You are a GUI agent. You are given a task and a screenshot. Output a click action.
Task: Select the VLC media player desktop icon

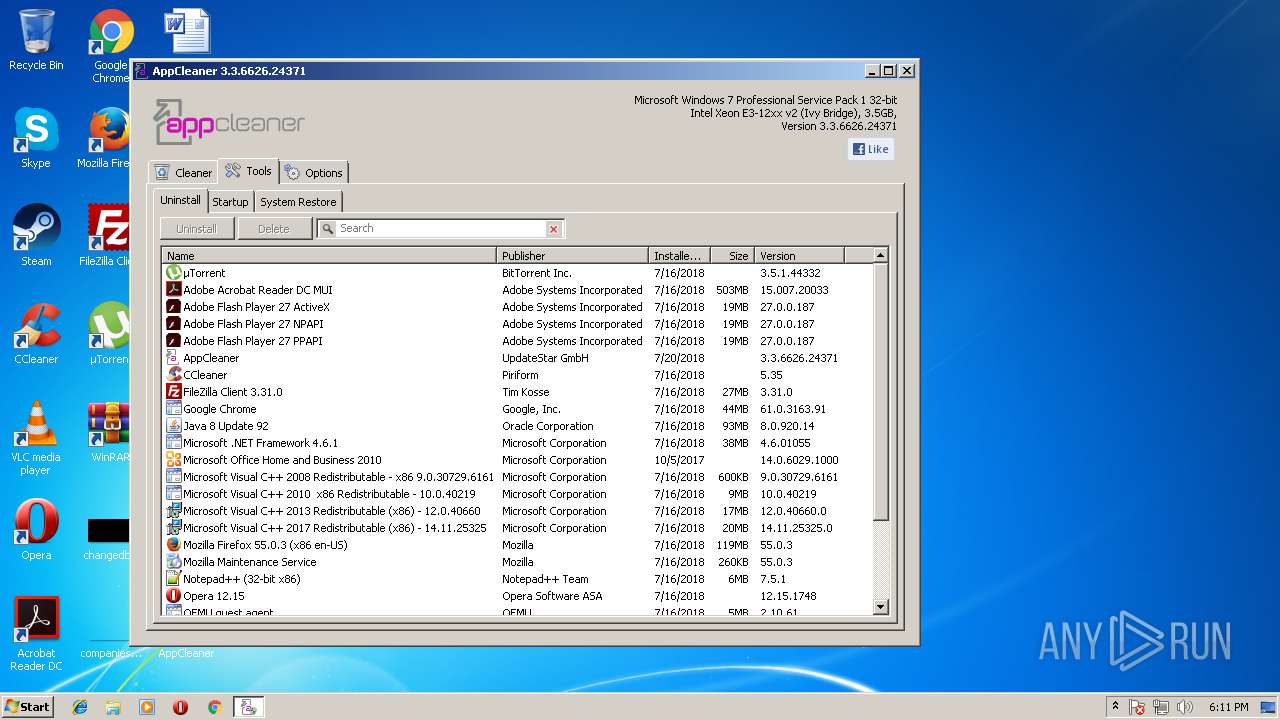coord(36,438)
